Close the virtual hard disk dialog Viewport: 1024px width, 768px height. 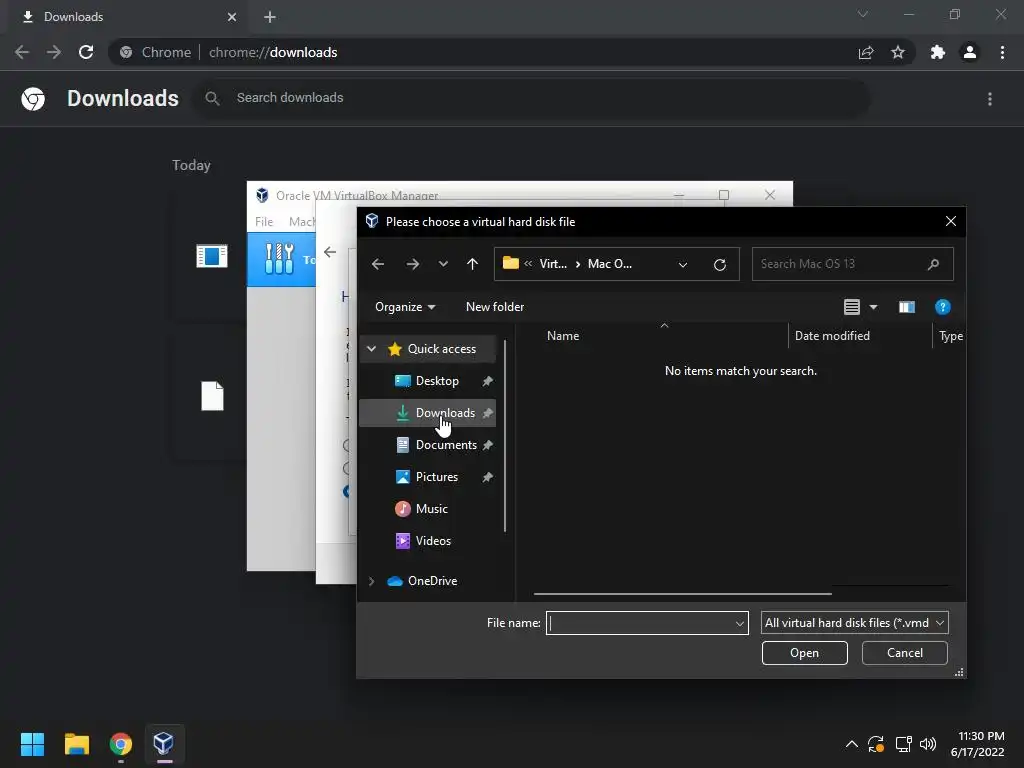click(951, 221)
